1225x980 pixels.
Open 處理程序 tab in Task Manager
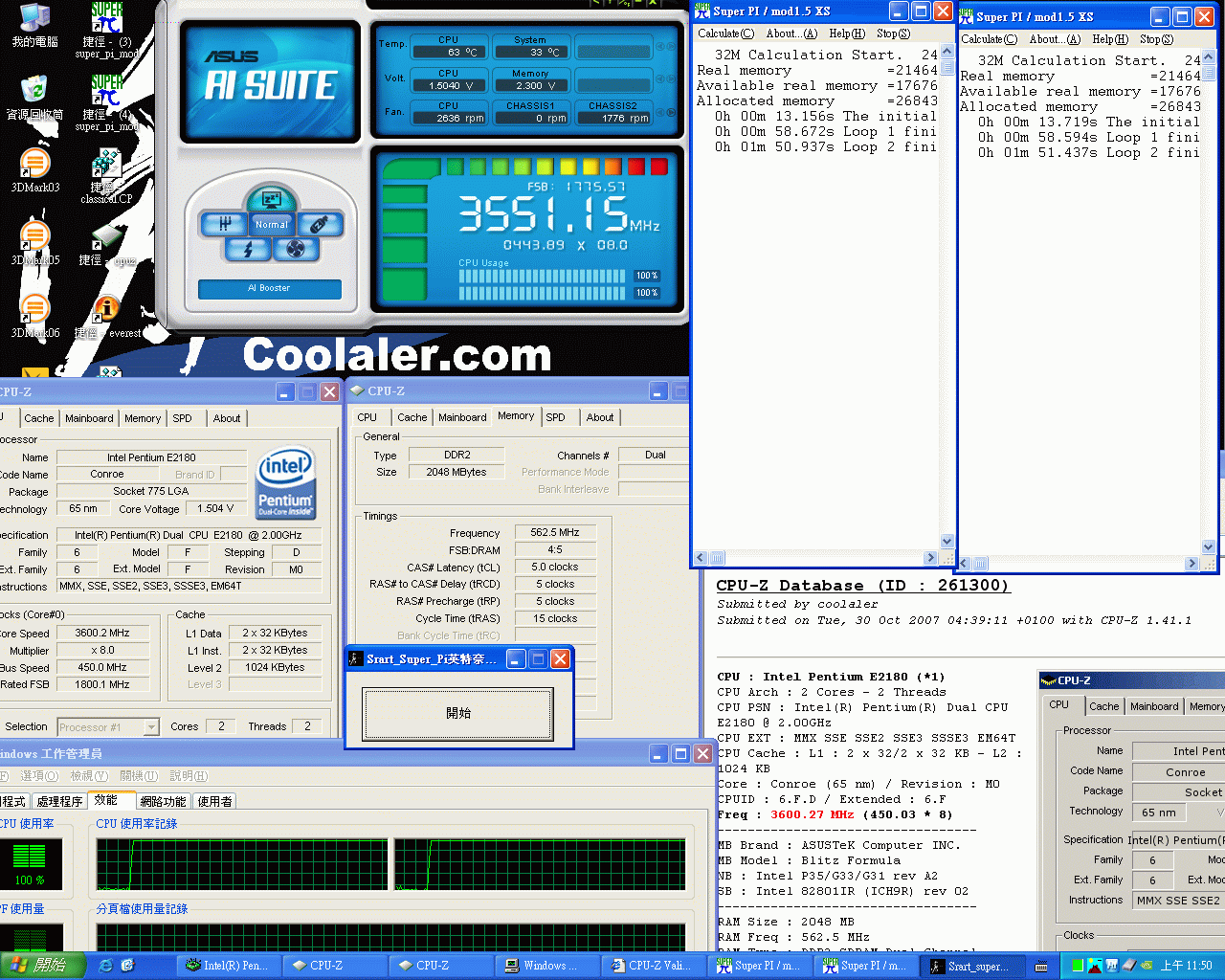[59, 801]
